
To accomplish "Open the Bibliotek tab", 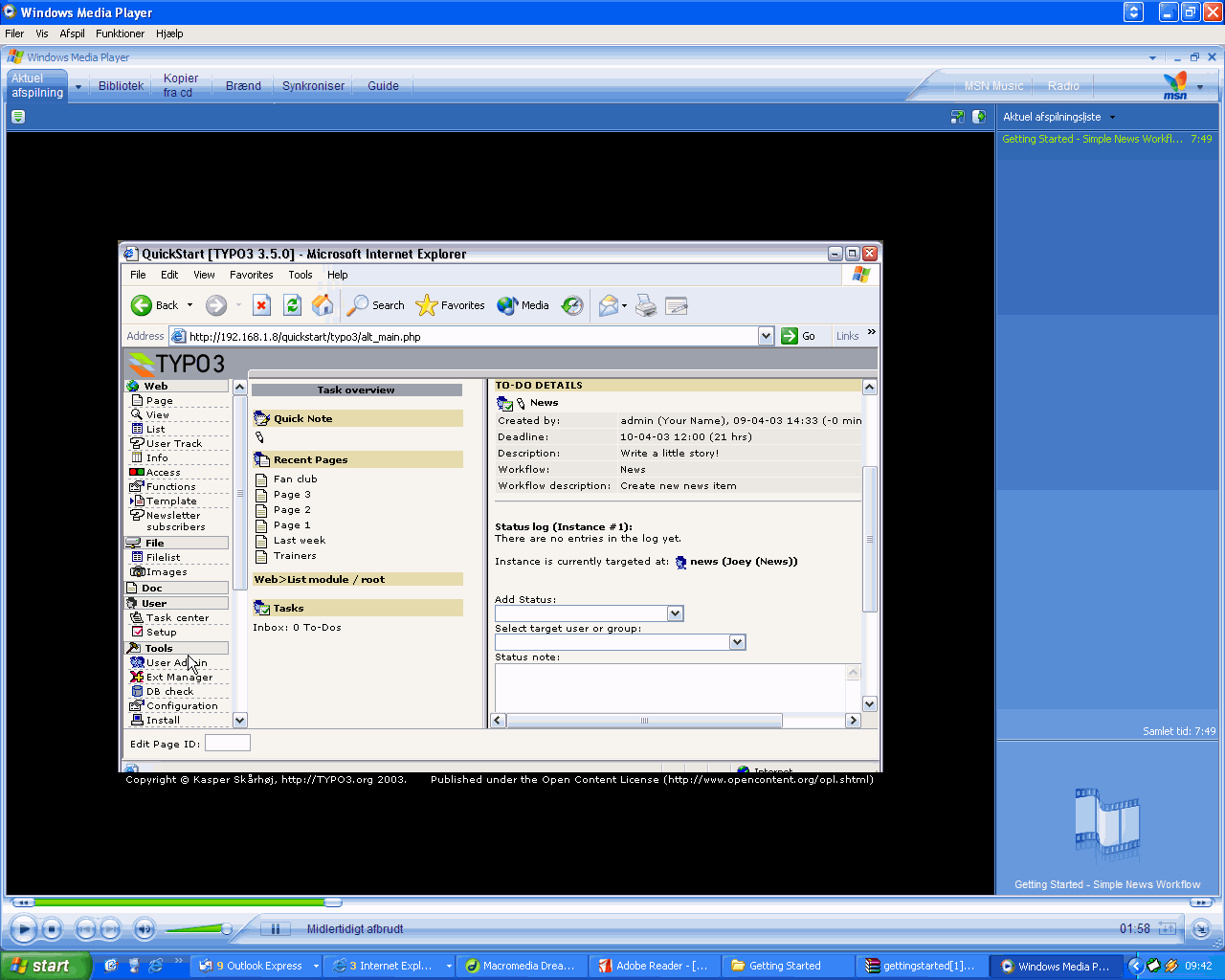I will pyautogui.click(x=121, y=86).
